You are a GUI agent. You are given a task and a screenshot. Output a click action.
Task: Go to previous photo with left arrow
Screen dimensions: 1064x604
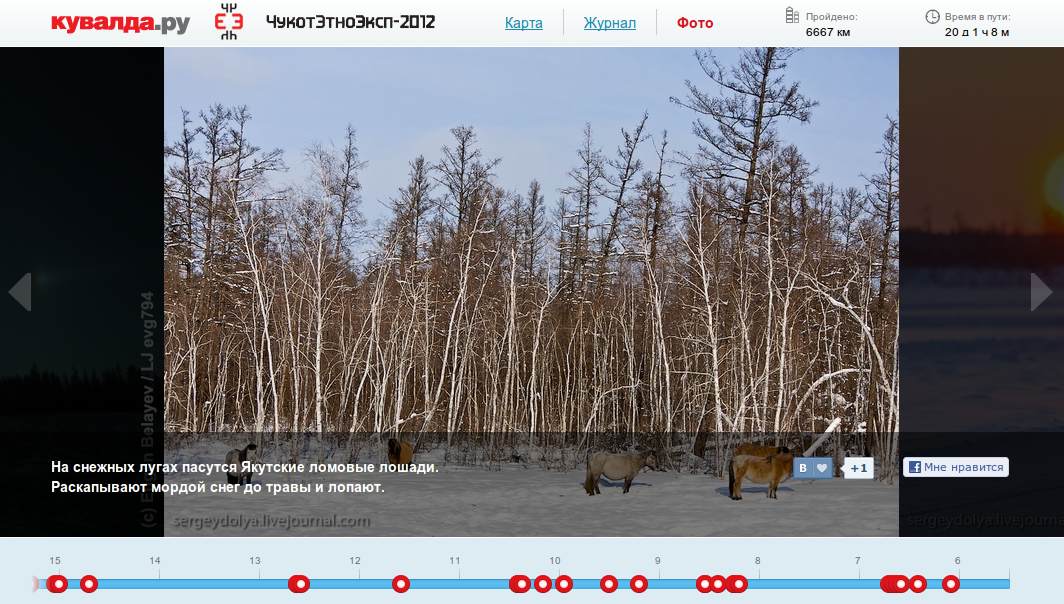coord(20,292)
